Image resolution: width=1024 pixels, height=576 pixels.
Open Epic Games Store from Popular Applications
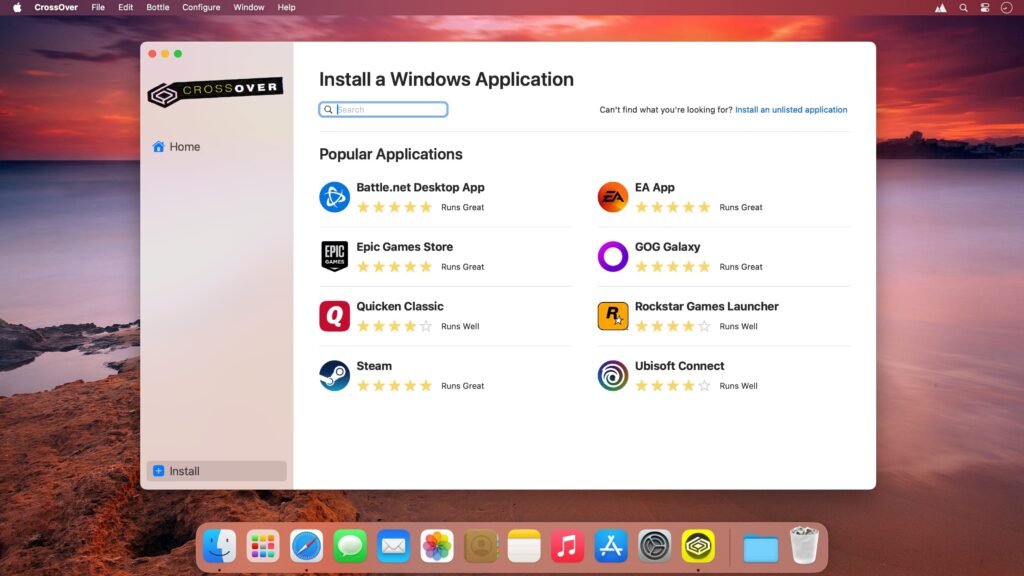tap(335, 256)
